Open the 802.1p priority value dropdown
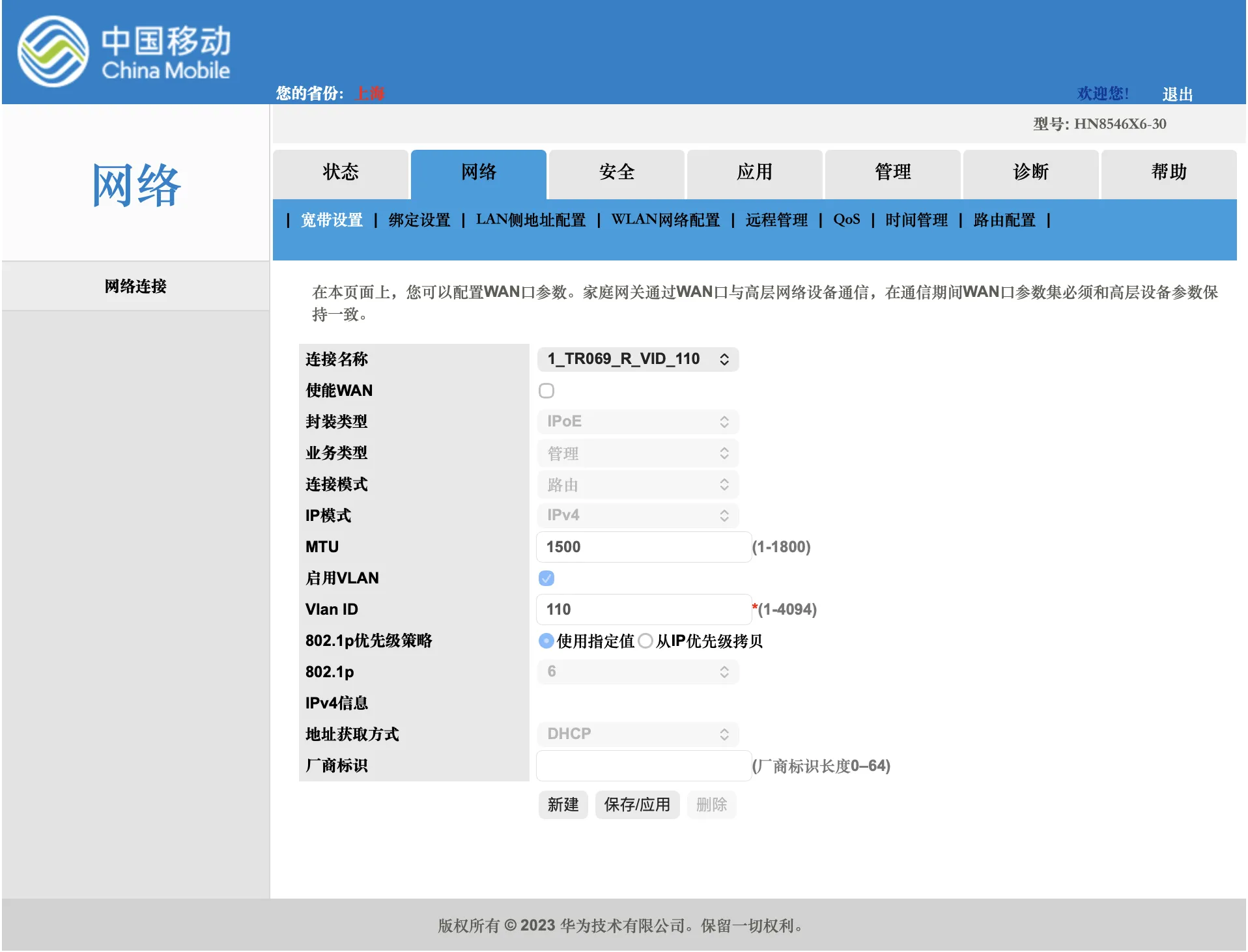The width and height of the screenshot is (1248, 952). 637,671
